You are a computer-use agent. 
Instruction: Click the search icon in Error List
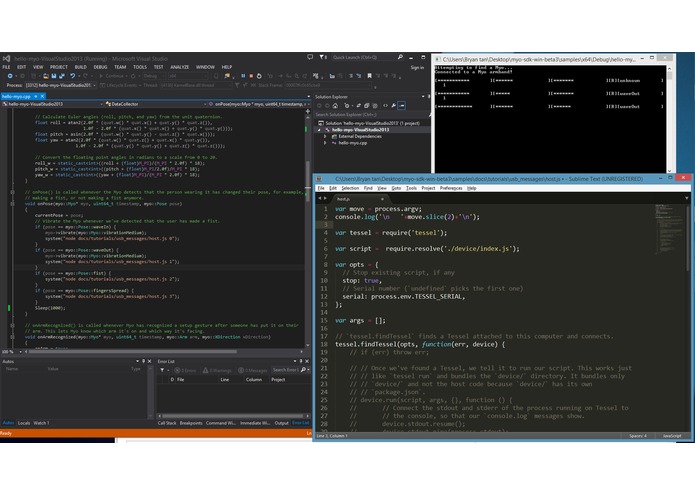(303, 370)
